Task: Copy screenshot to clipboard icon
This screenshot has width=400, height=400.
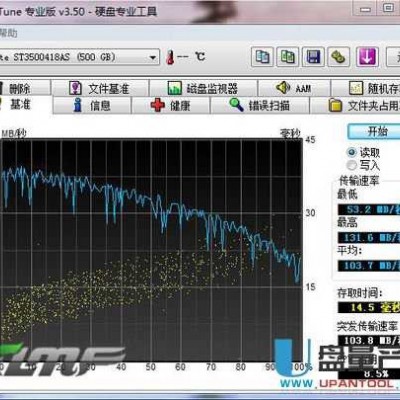Action: click(288, 57)
